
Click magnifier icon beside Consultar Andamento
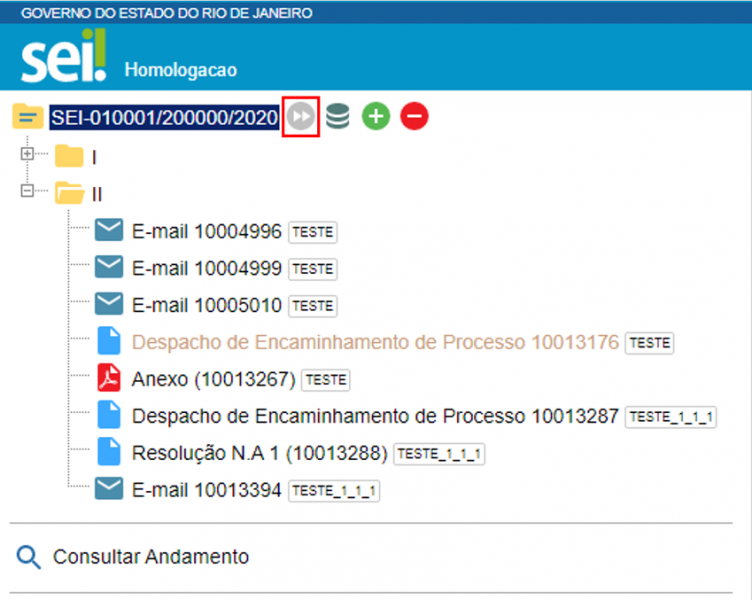click(29, 557)
